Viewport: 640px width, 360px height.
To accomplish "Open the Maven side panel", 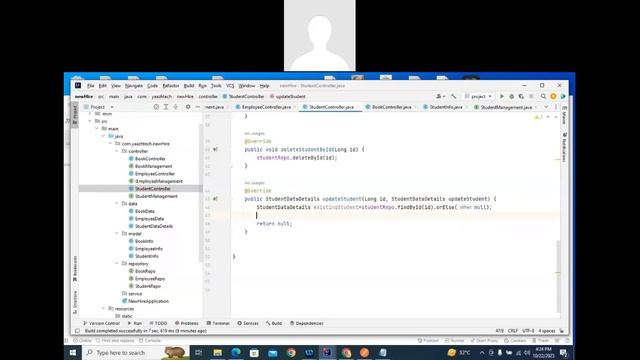I will [x=564, y=116].
